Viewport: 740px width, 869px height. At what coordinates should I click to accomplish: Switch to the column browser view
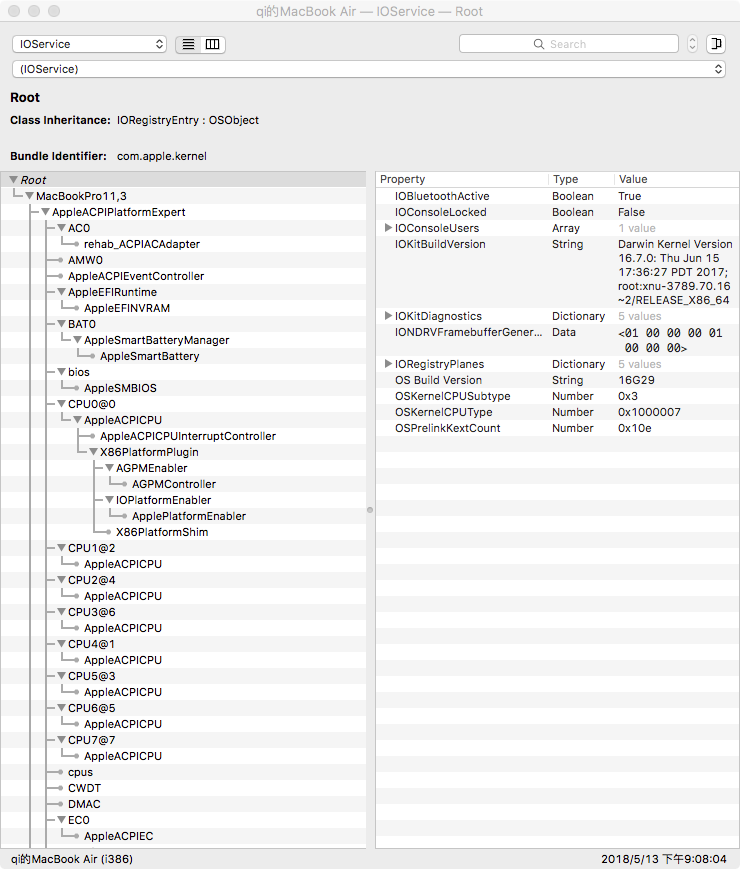212,44
